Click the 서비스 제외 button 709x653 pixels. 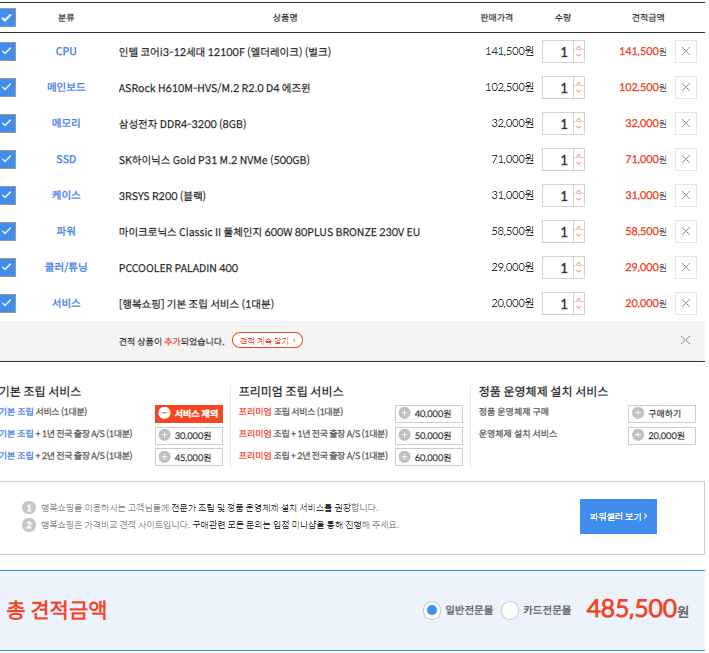click(189, 413)
